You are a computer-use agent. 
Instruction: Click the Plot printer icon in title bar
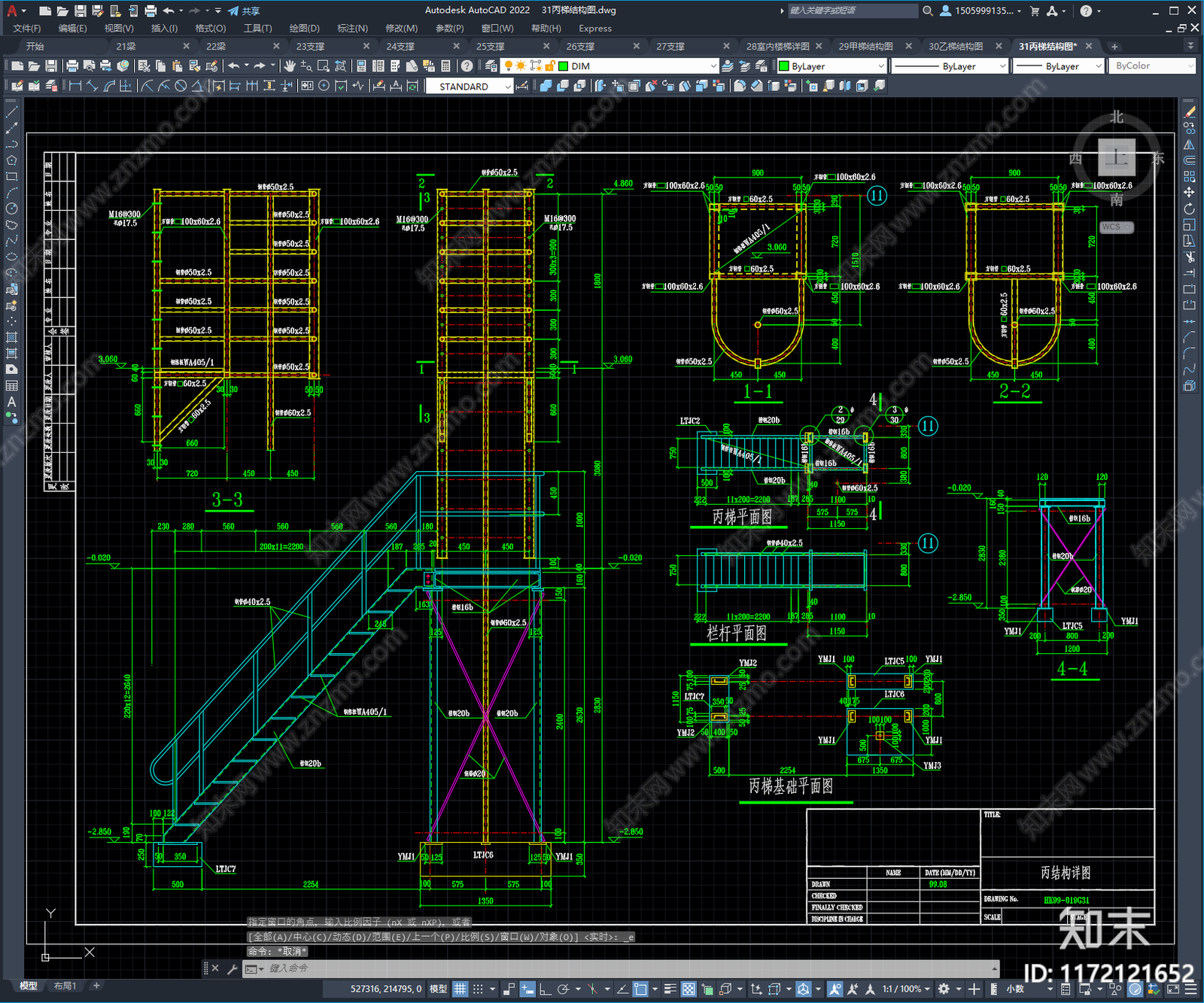(150, 11)
